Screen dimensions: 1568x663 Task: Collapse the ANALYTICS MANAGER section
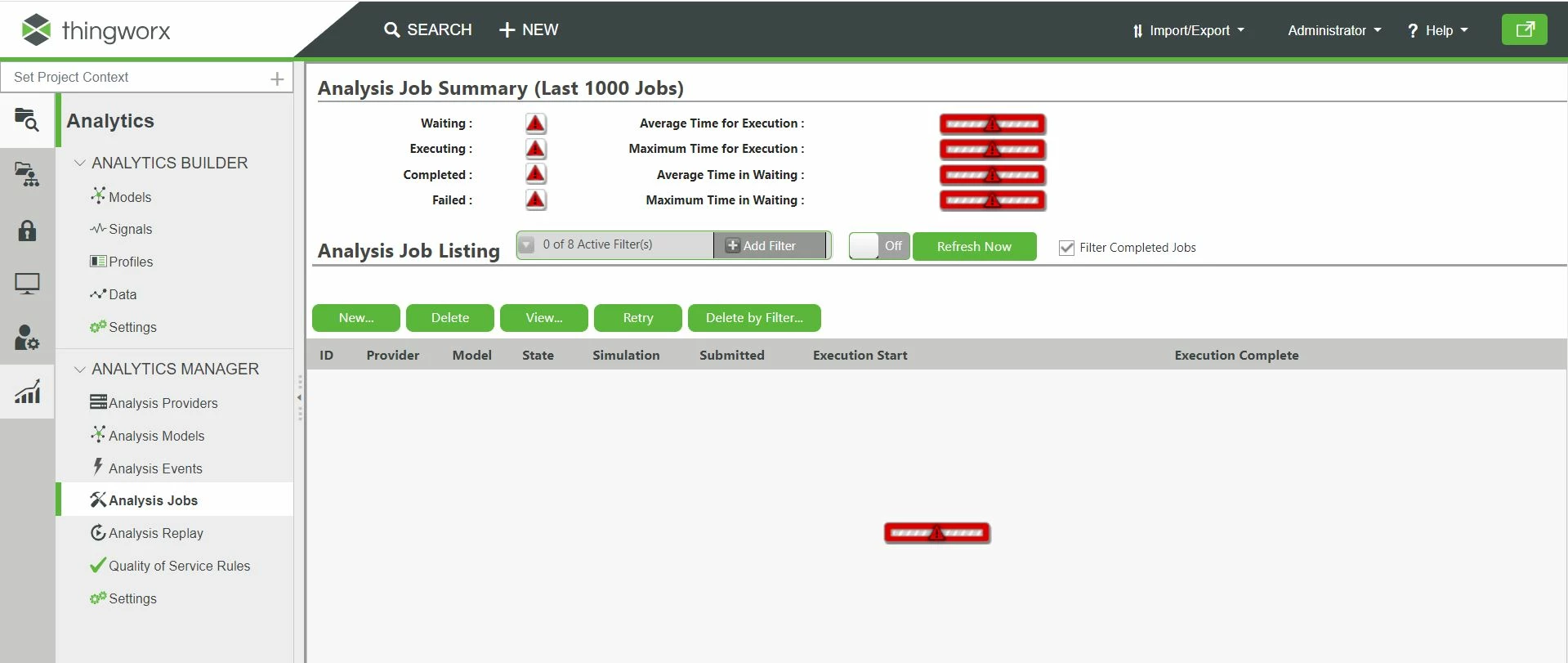(x=80, y=369)
